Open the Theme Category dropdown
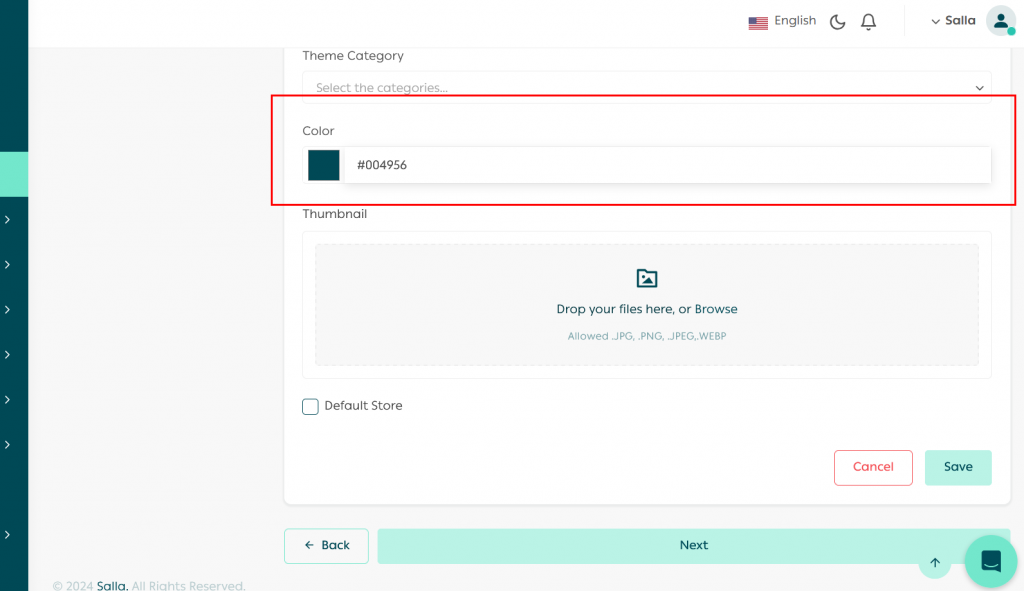Image resolution: width=1024 pixels, height=591 pixels. [646, 88]
